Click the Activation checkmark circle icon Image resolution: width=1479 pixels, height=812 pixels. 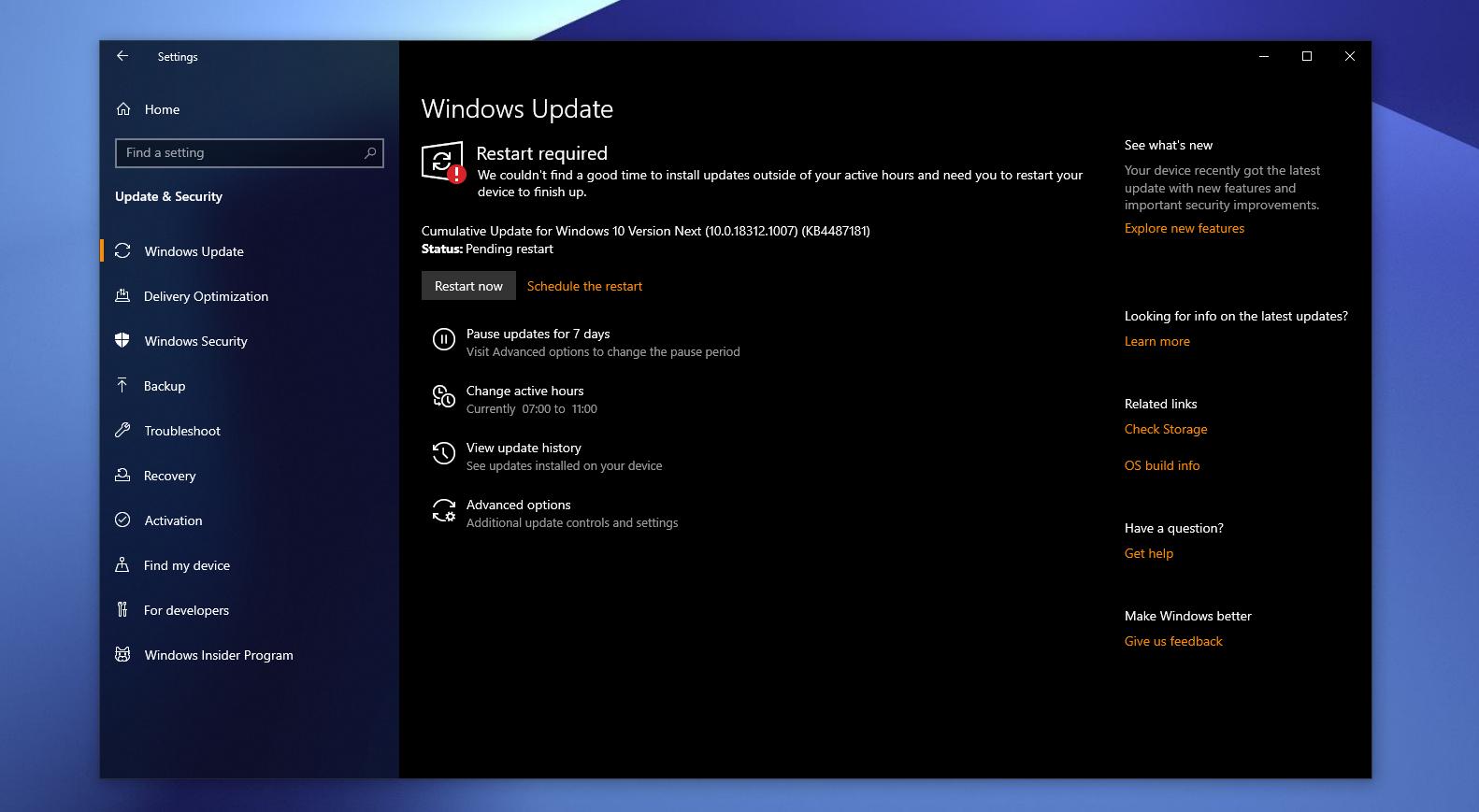pyautogui.click(x=122, y=520)
